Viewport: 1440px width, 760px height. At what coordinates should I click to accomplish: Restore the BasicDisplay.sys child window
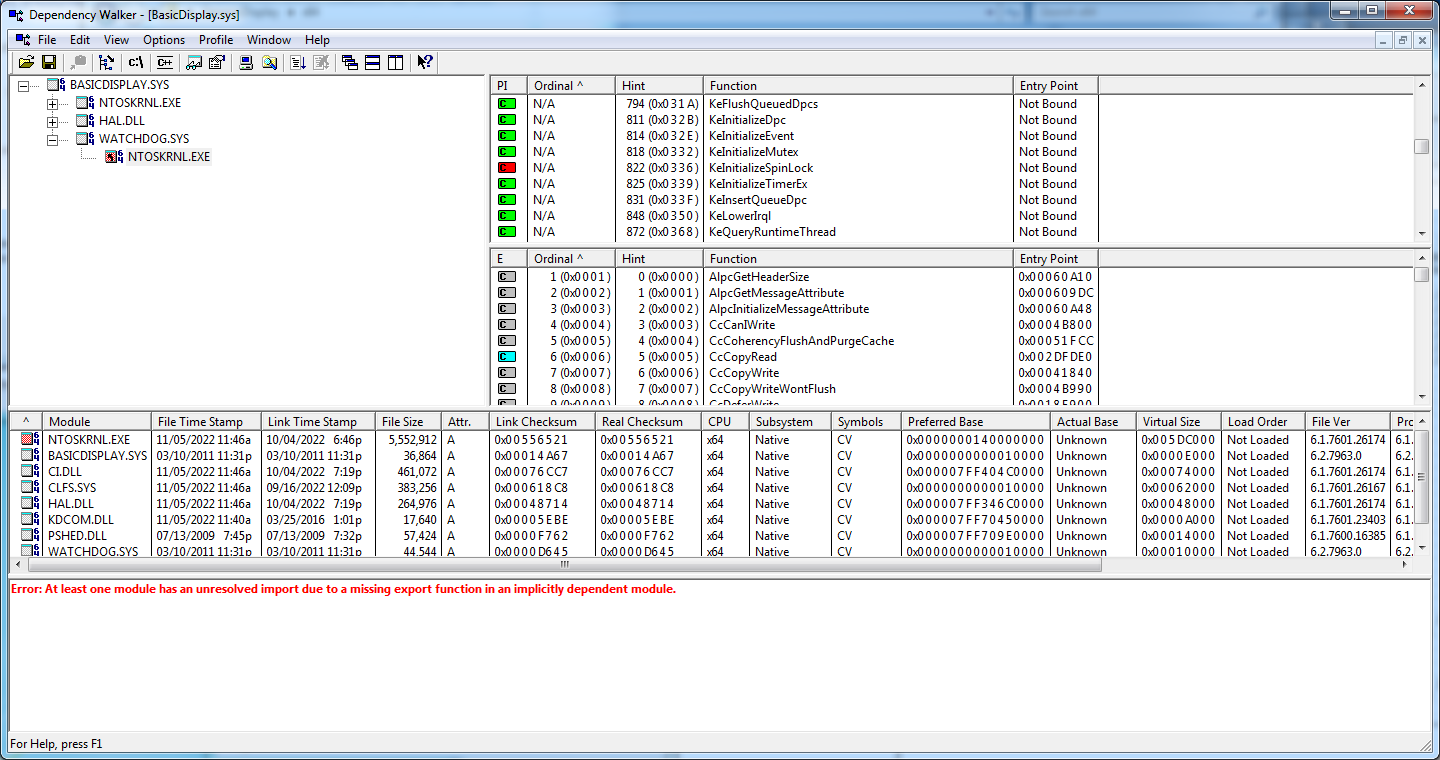coord(1402,40)
